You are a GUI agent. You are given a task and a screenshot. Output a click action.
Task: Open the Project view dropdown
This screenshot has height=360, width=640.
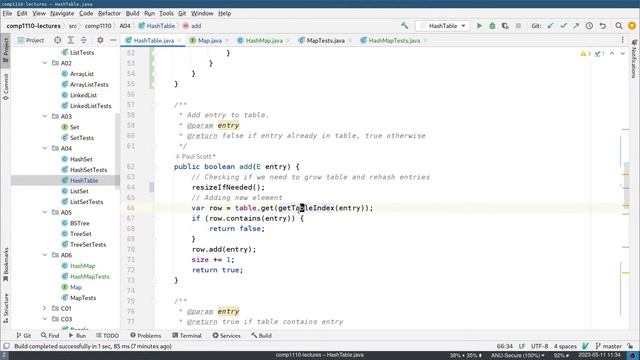[31, 40]
